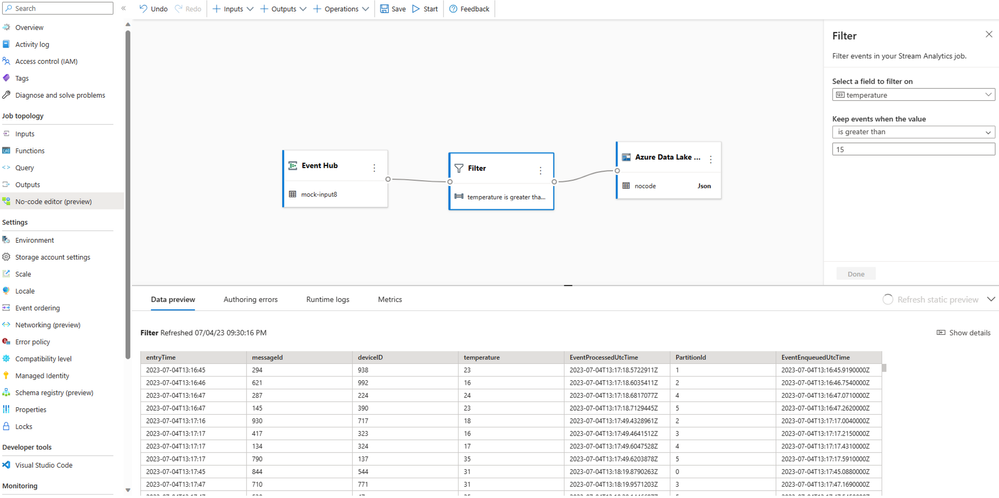
Task: Click the Done button in the Filter panel
Action: point(856,274)
